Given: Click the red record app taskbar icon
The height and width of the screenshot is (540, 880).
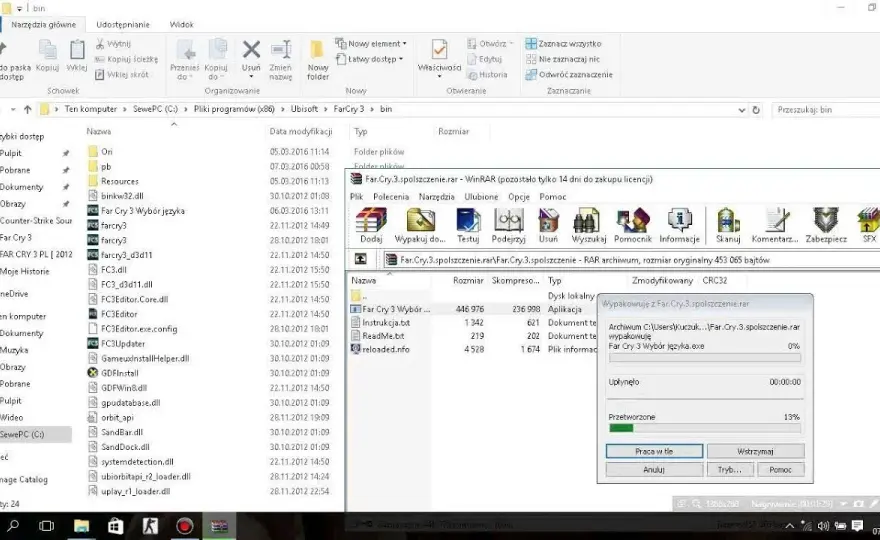Looking at the screenshot, I should 184,526.
